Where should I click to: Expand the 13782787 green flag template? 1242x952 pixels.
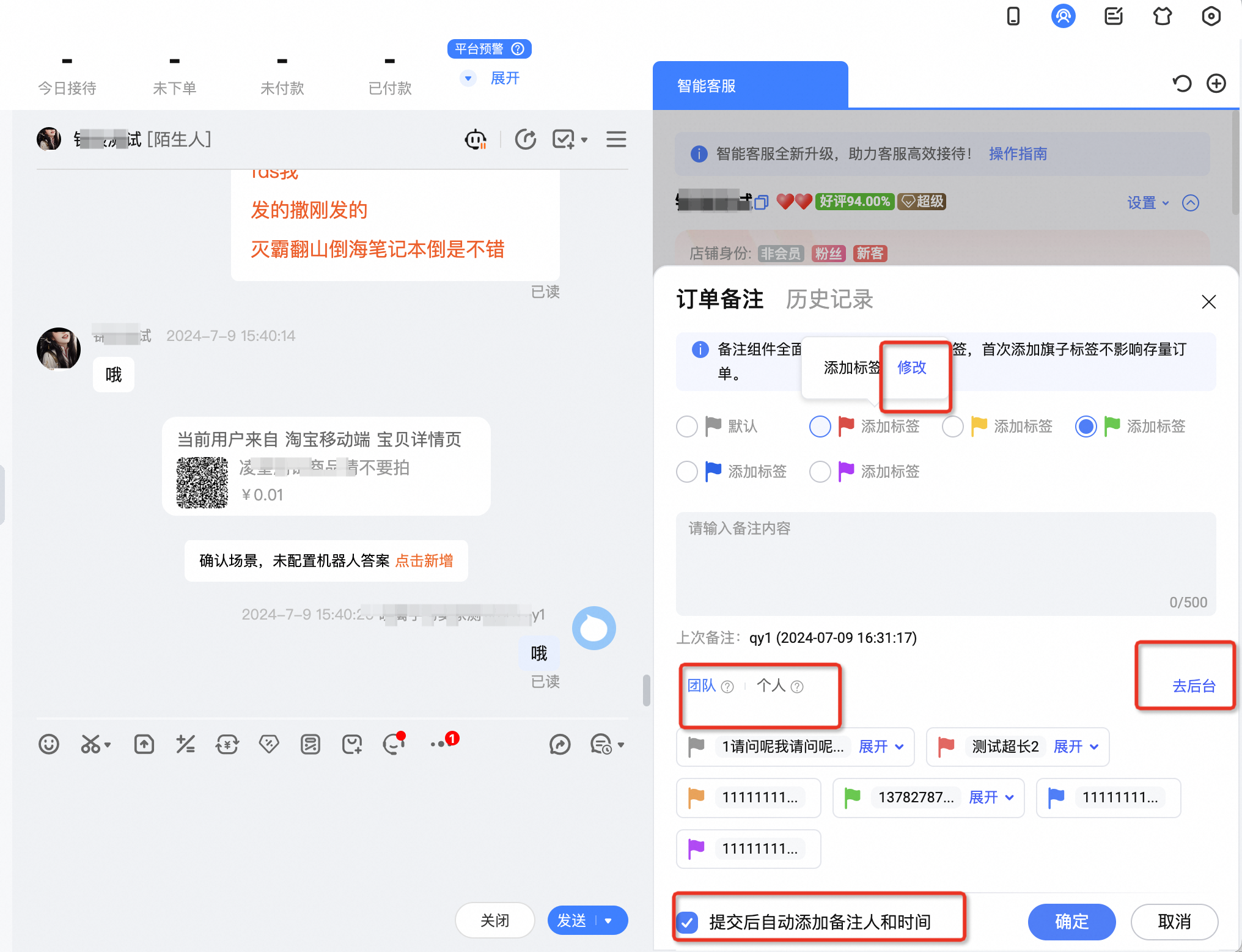991,797
